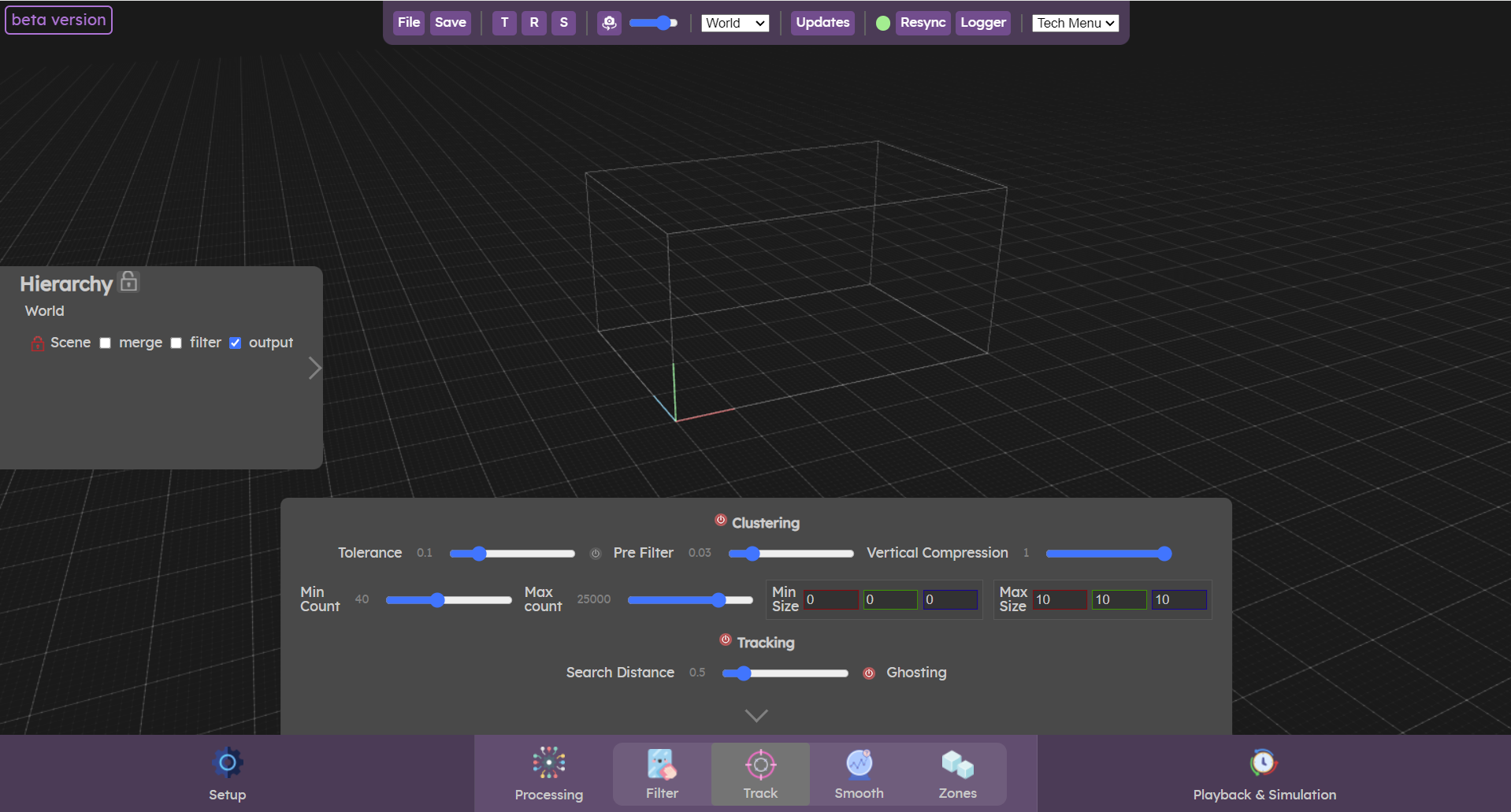Viewport: 1511px width, 812px height.
Task: Open Setup via the gear icon
Action: pos(227,762)
